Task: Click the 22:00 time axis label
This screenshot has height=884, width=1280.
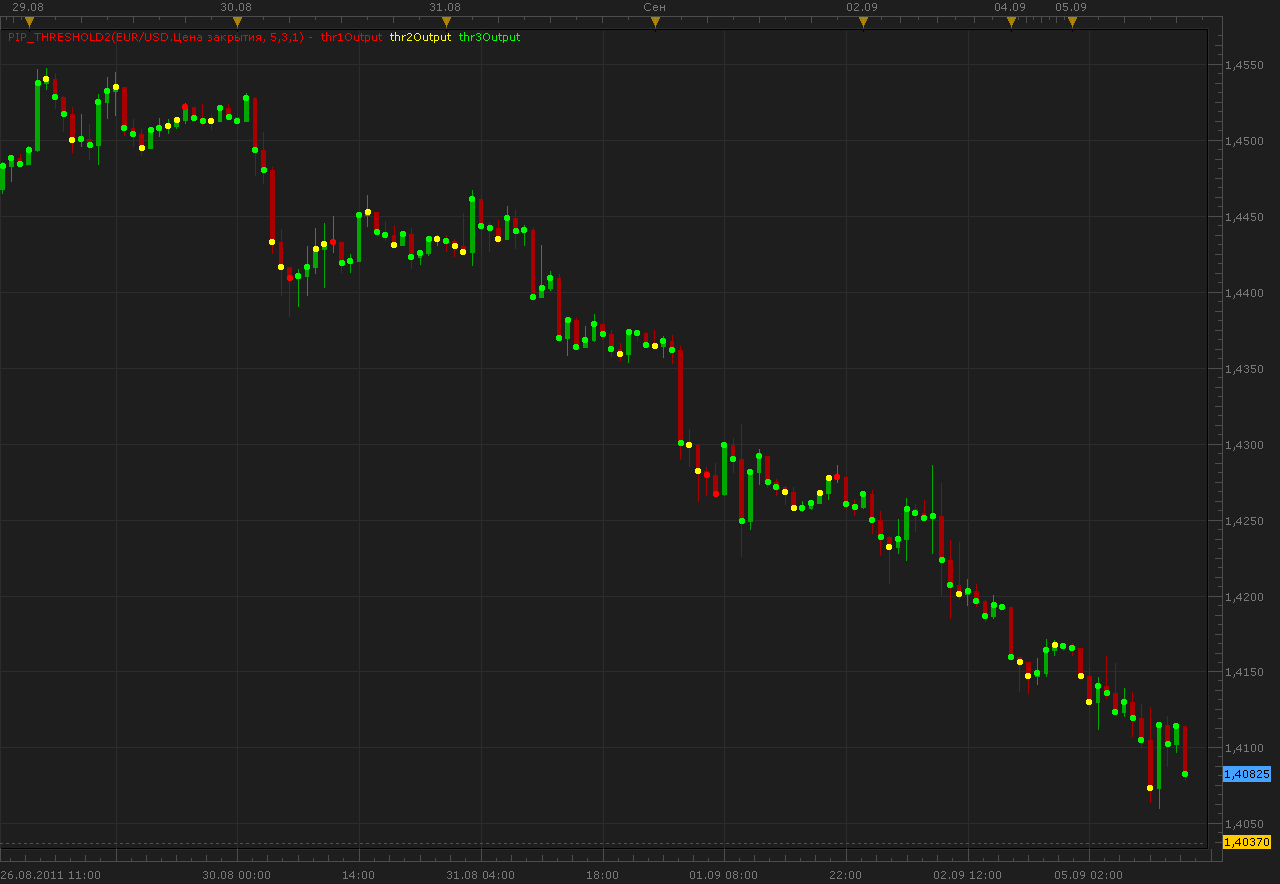Action: [845, 875]
